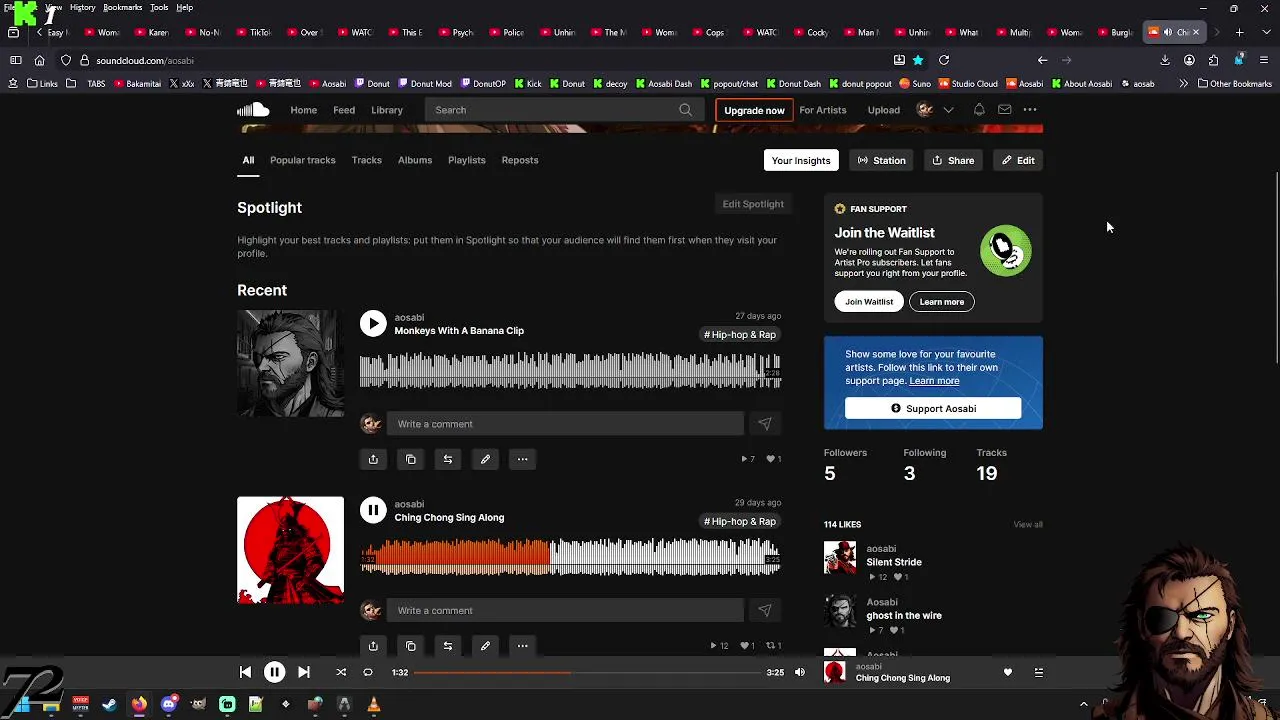Show more bookmarks via overflow chevron

click(1183, 84)
